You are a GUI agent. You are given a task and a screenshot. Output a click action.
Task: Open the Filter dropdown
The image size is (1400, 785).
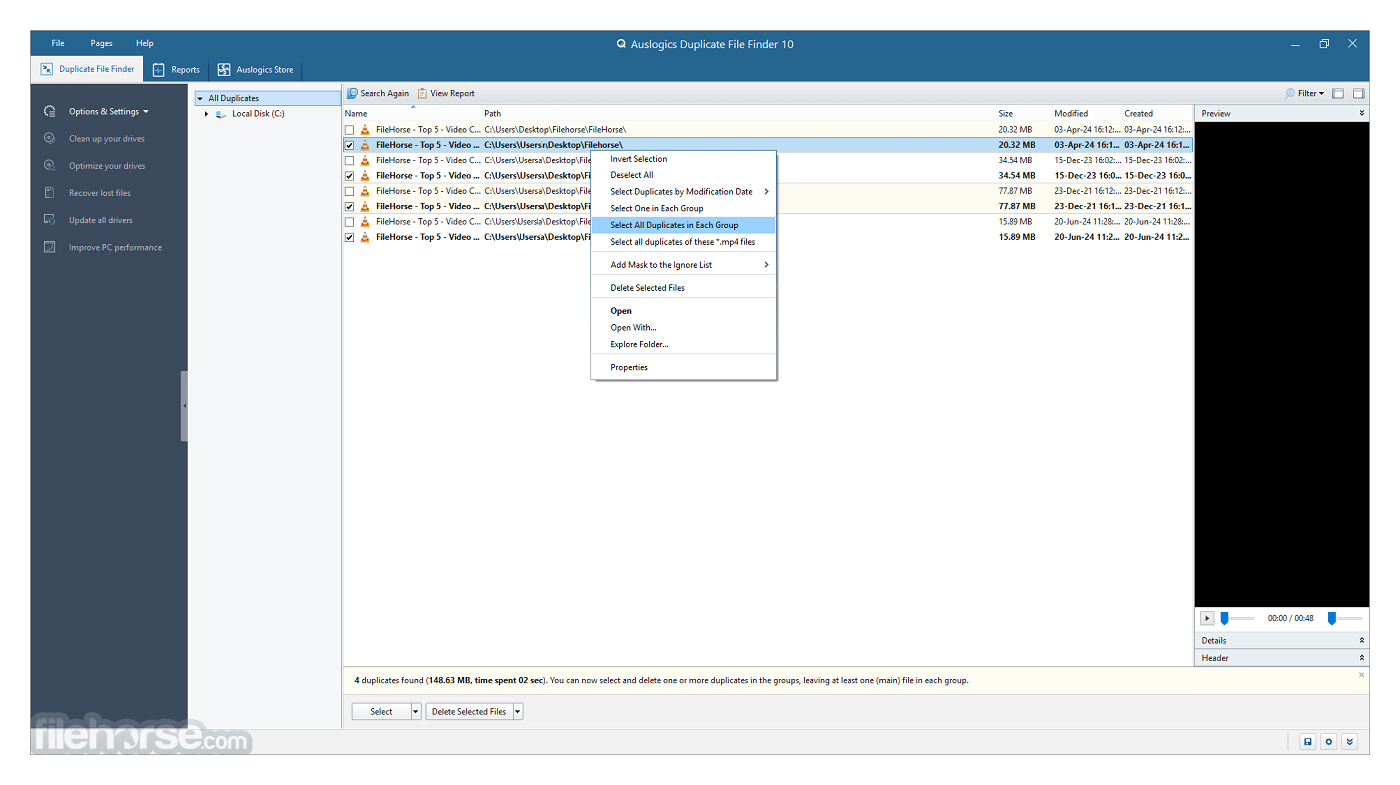click(x=1305, y=93)
